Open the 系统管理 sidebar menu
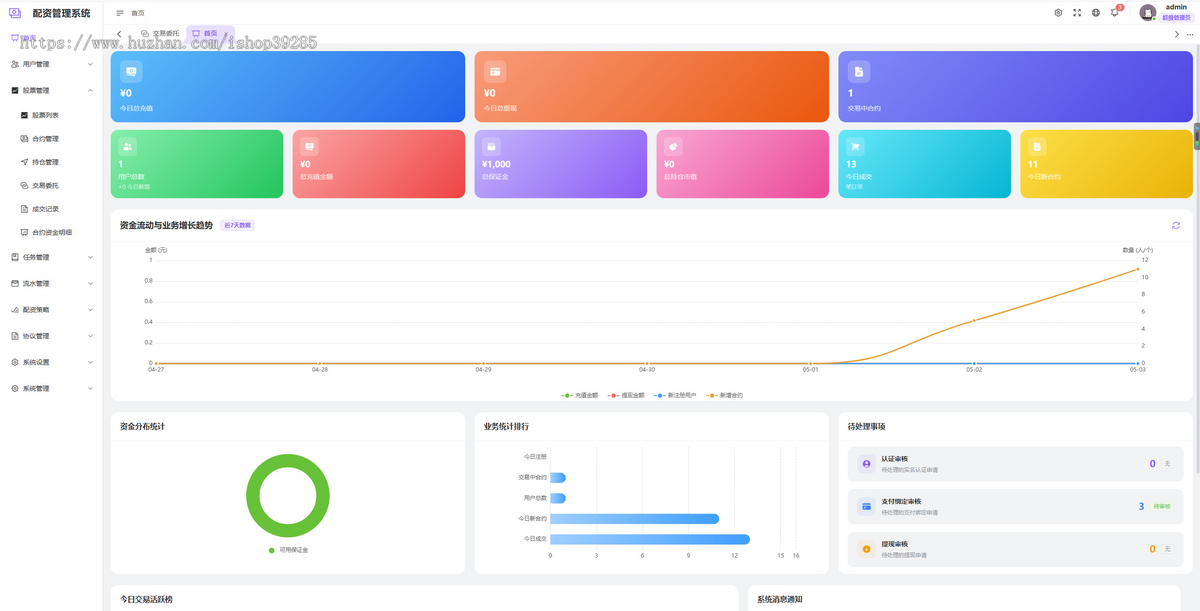Screen dimensions: 1200x611 52,388
